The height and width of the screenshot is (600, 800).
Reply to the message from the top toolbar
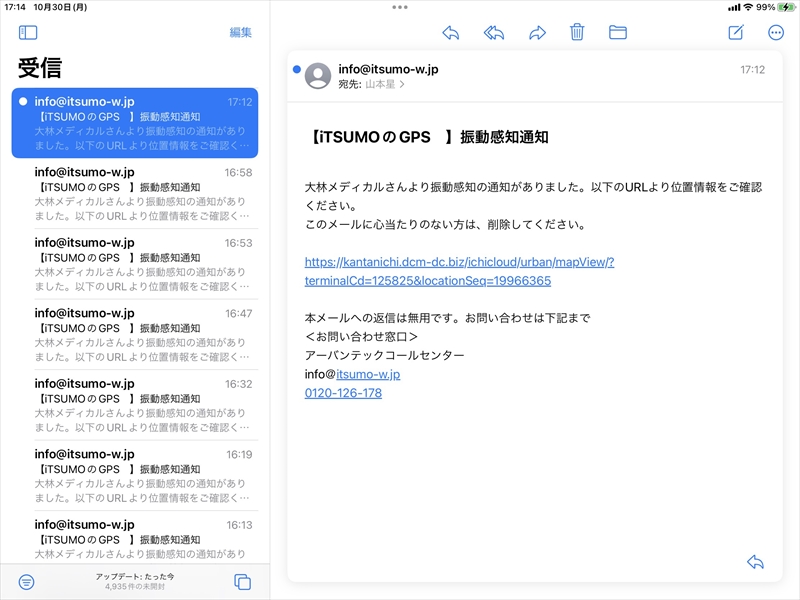(x=451, y=33)
